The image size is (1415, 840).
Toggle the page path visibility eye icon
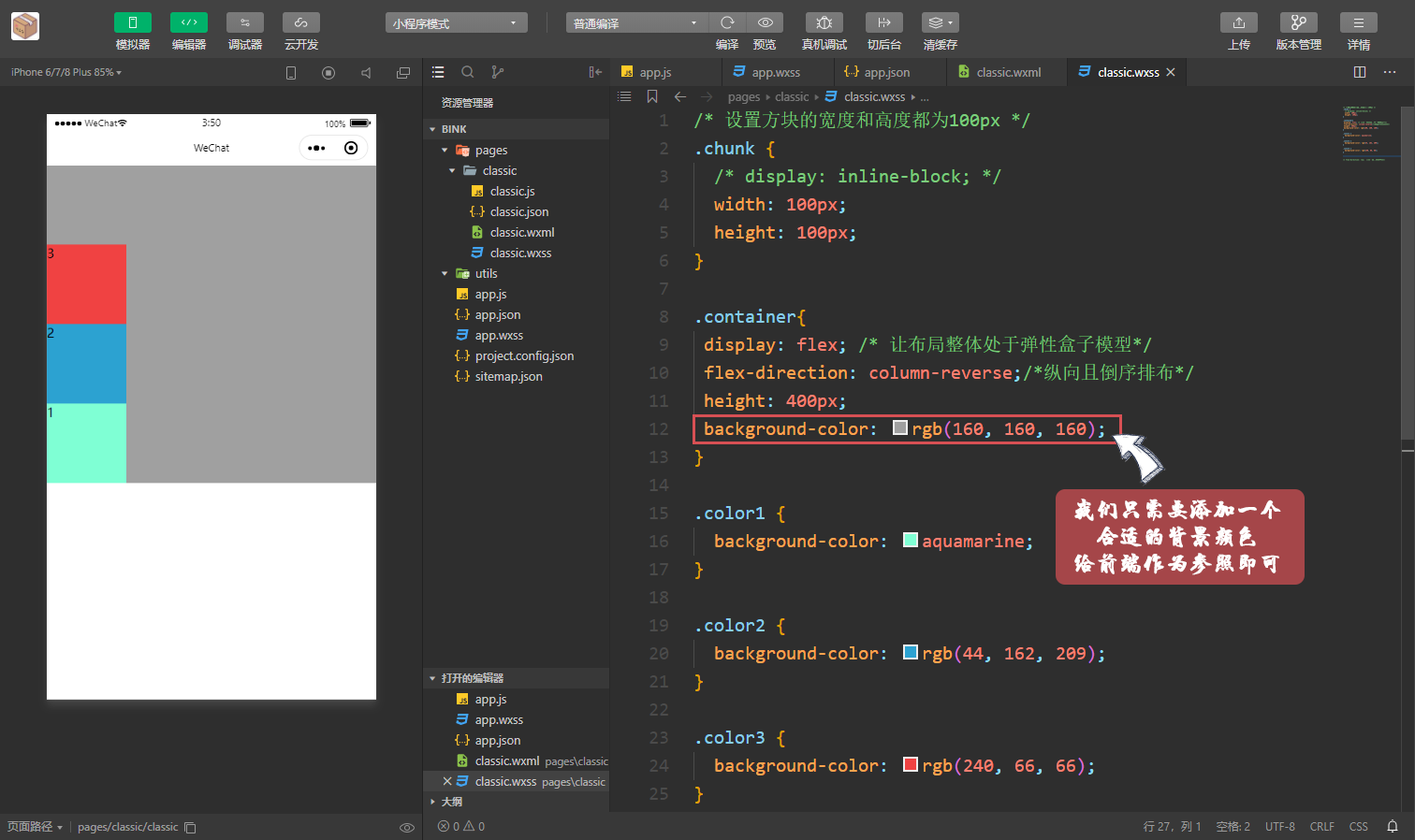coord(407,827)
